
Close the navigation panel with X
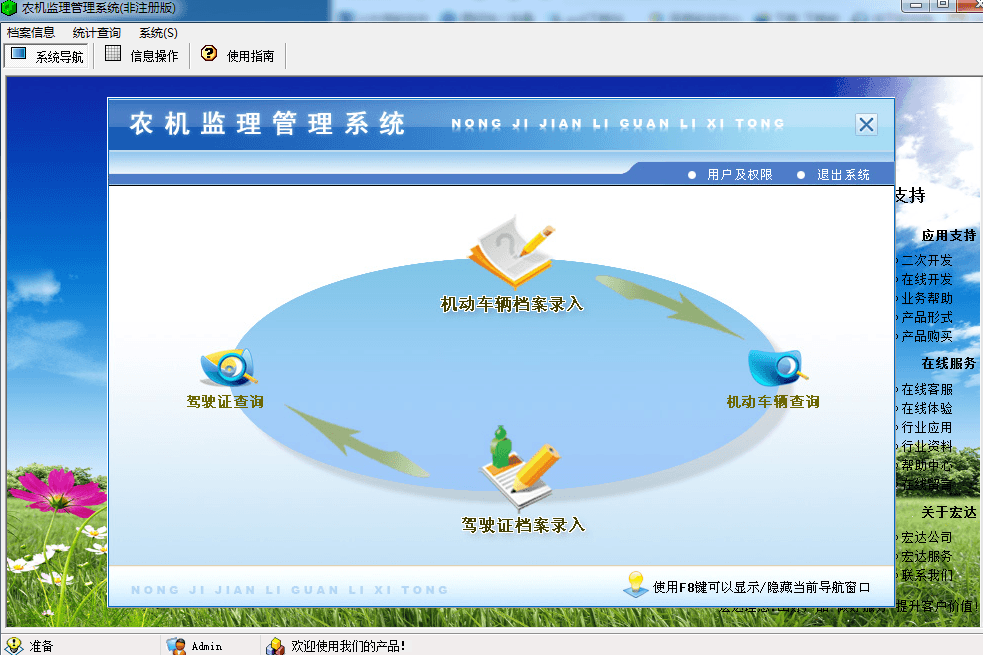(x=866, y=125)
